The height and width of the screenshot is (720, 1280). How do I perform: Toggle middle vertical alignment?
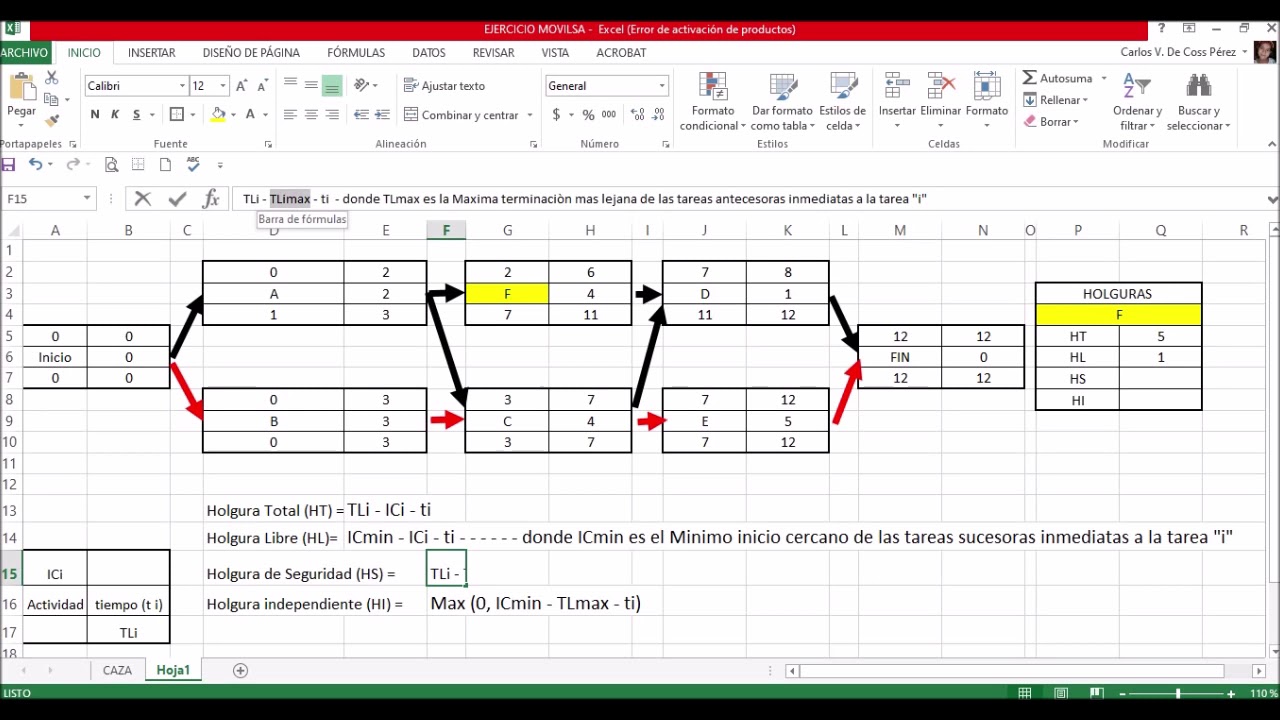pos(311,85)
